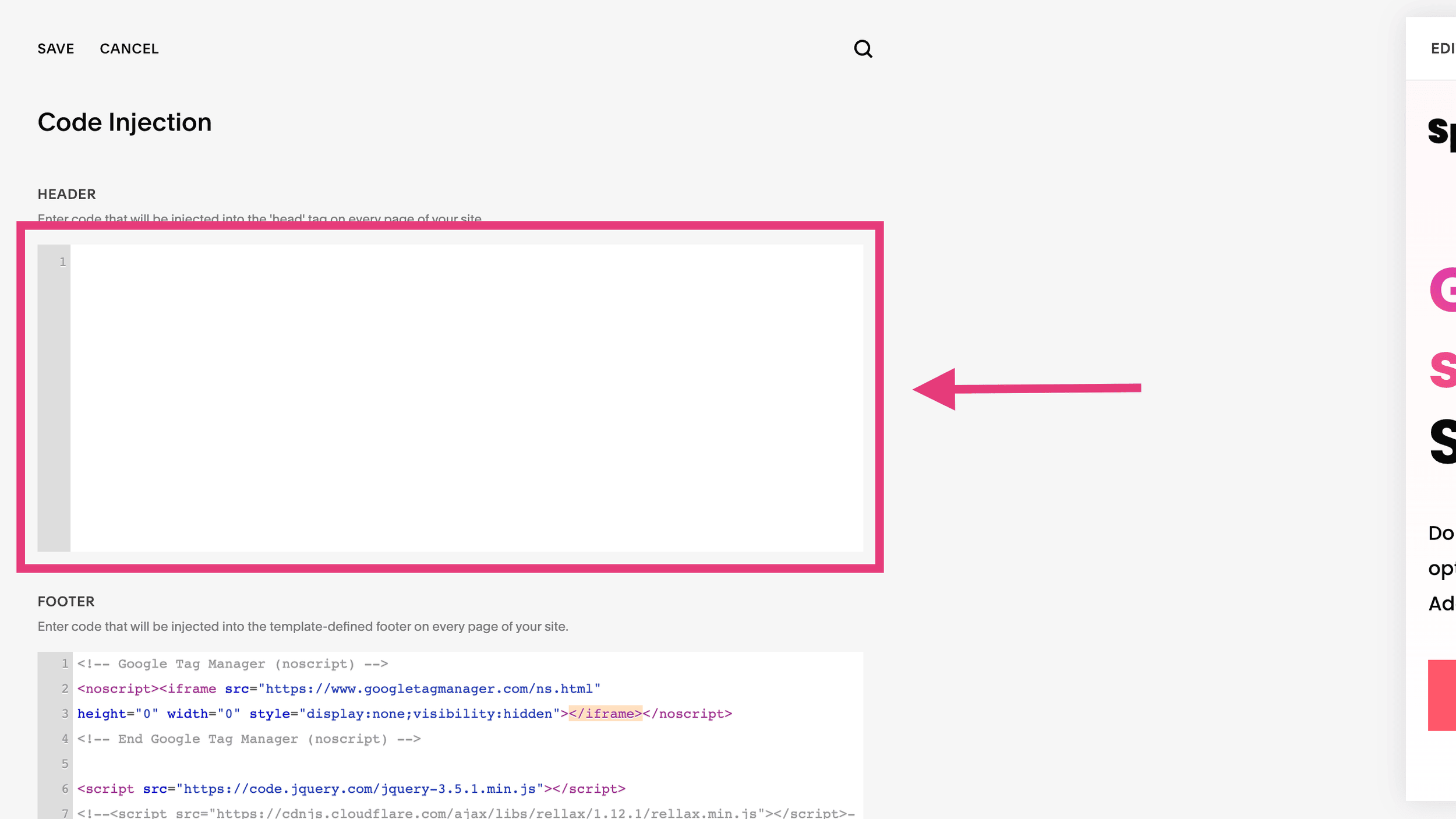Click the FOOTER section label

click(x=66, y=601)
